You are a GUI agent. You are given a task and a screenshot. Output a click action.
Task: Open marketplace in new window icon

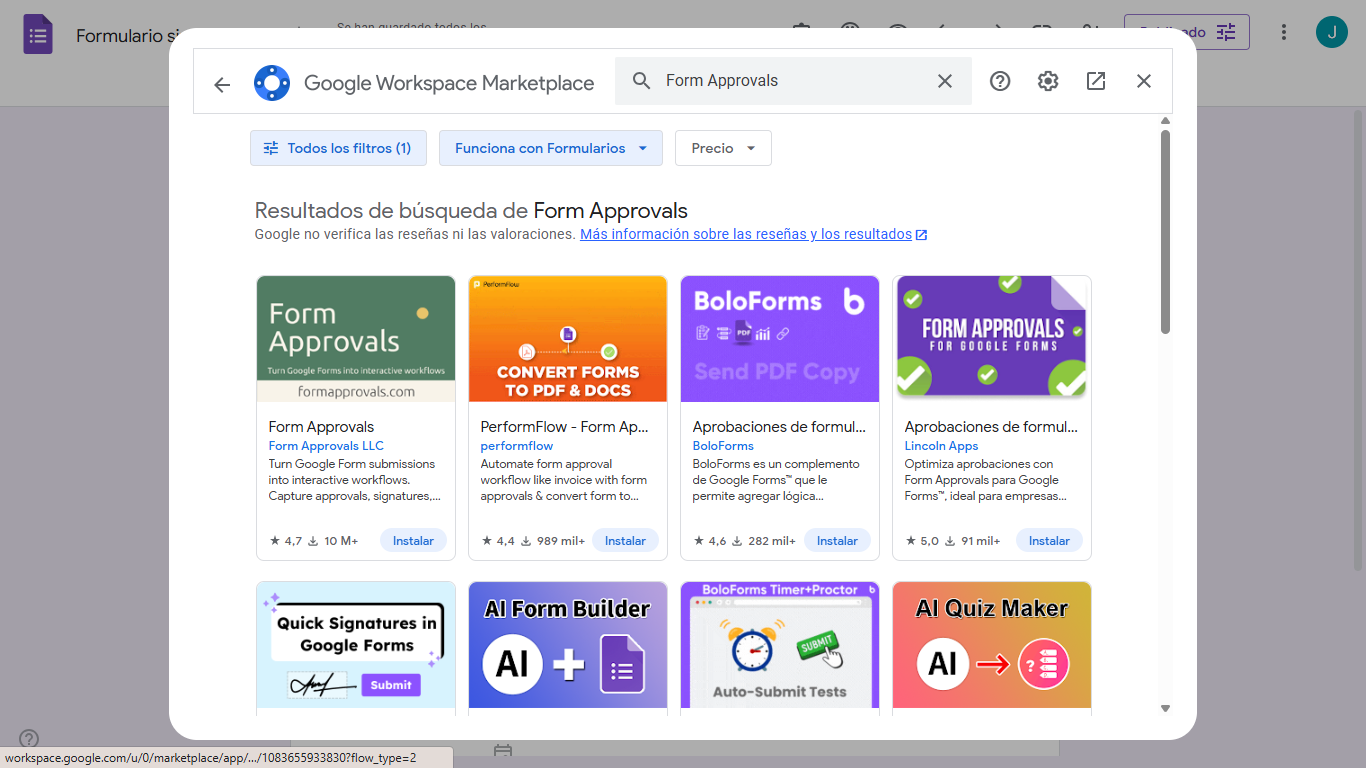pyautogui.click(x=1096, y=81)
